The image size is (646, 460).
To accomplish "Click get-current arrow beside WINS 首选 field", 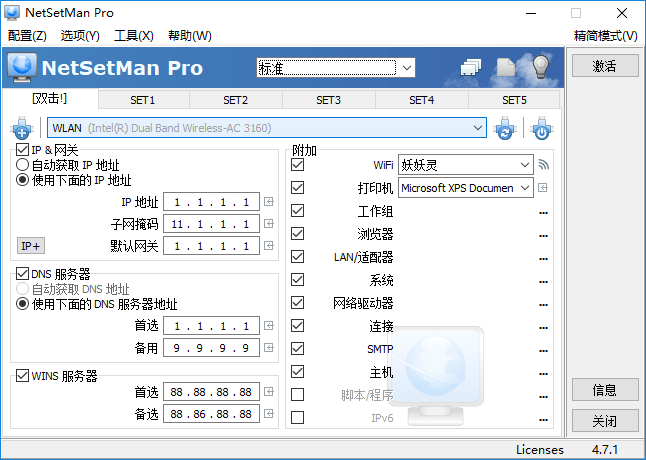I will (269, 392).
